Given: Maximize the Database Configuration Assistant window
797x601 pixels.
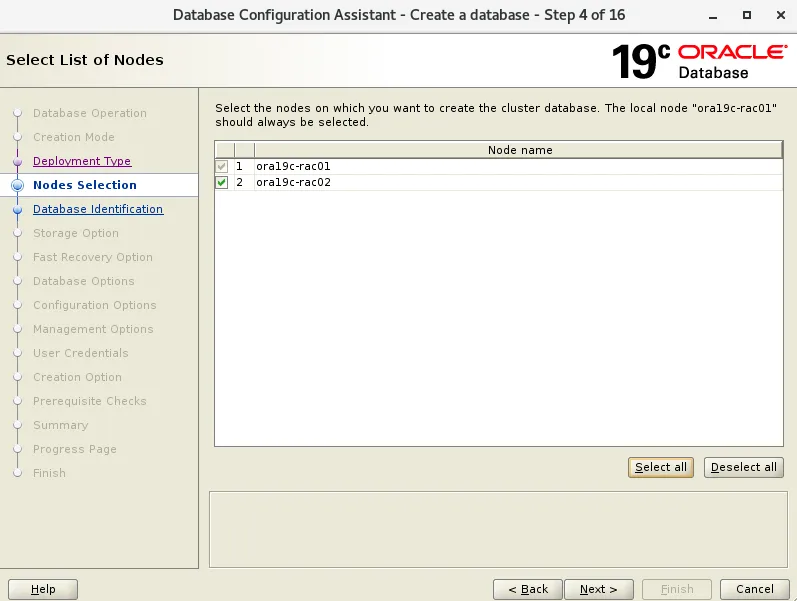Looking at the screenshot, I should coord(747,15).
